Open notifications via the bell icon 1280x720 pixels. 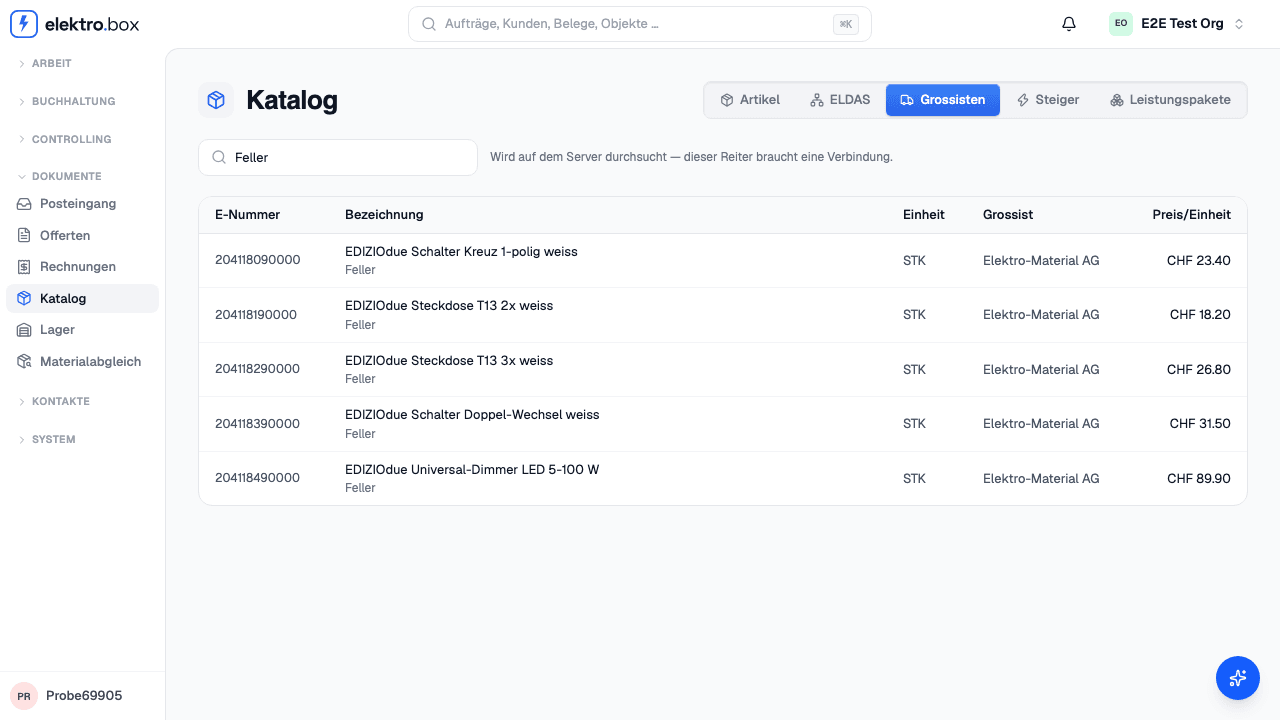[1069, 24]
